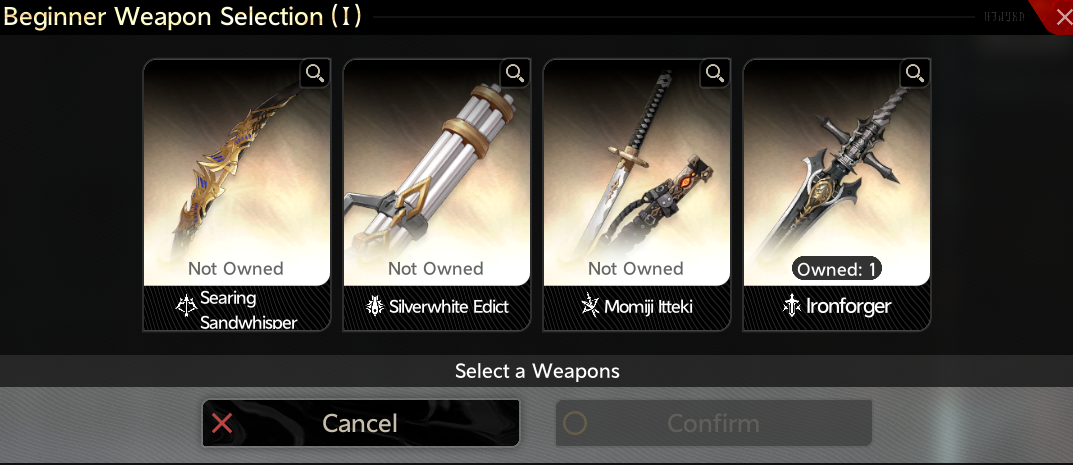Click magnifier on Momiji Itteki card
This screenshot has width=1073, height=465.
tap(714, 74)
